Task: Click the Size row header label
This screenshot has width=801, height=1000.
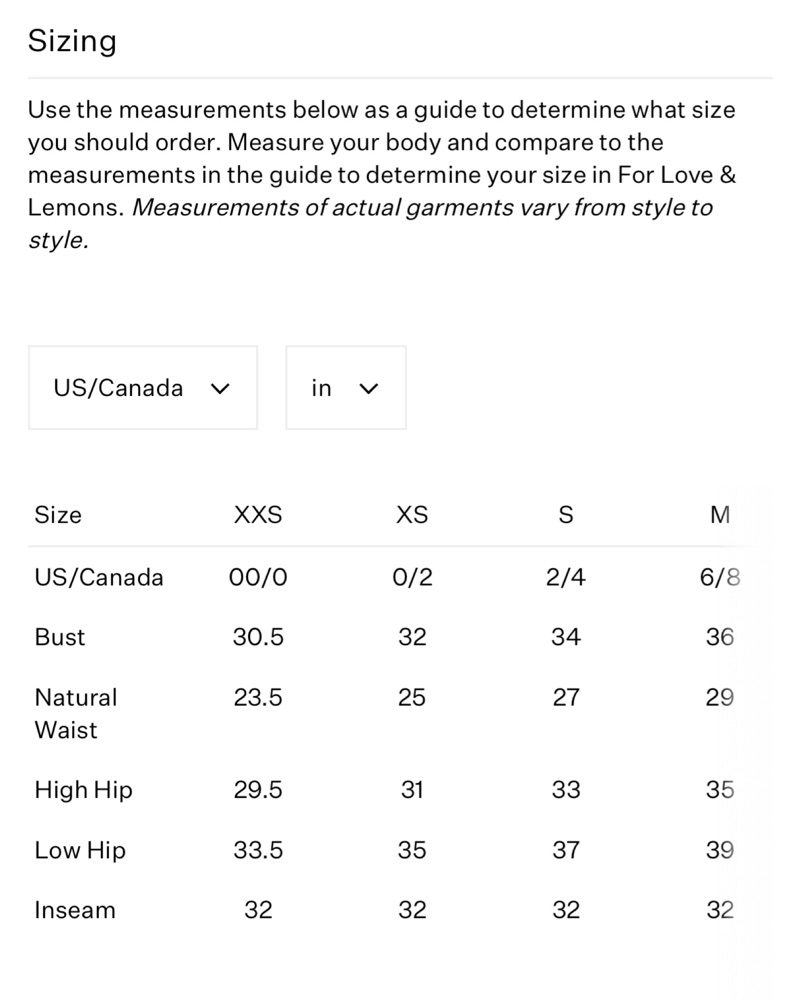Action: 58,515
